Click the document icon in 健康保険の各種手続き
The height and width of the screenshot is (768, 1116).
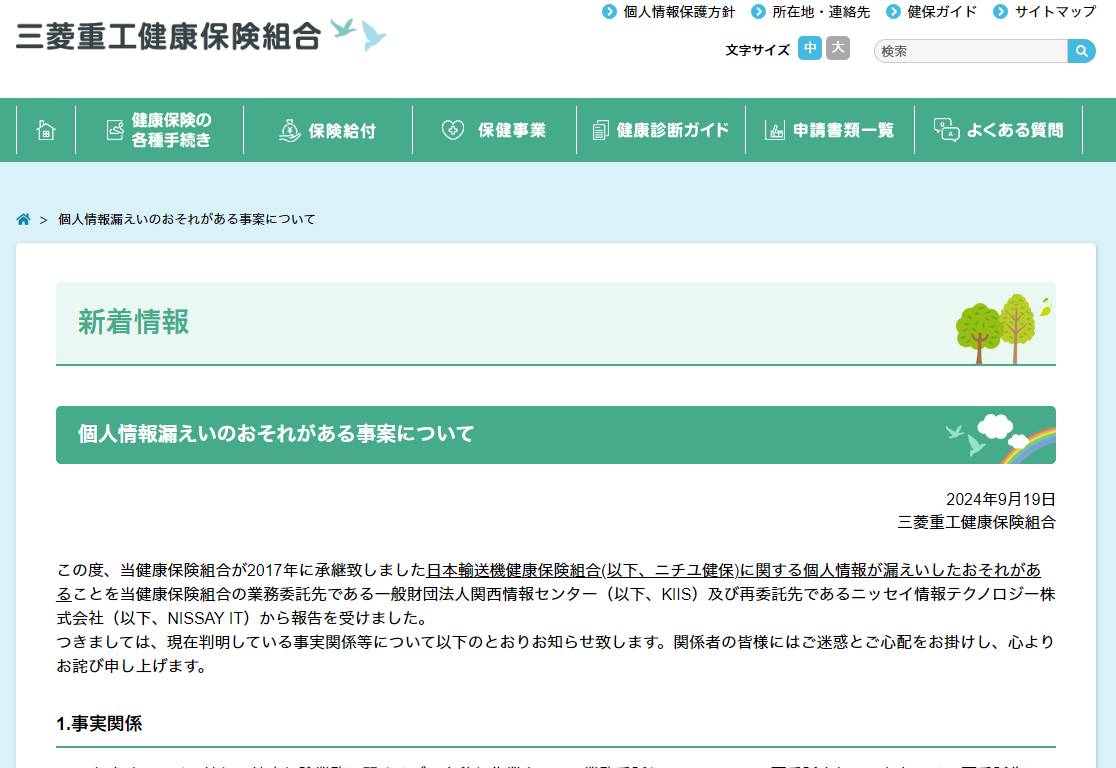click(x=115, y=130)
